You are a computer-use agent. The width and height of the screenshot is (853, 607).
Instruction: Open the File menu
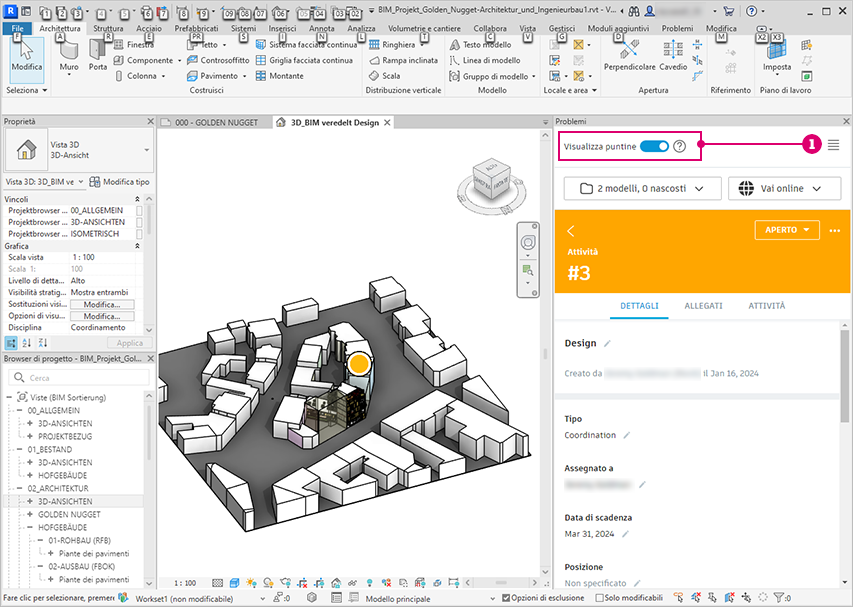click(17, 28)
